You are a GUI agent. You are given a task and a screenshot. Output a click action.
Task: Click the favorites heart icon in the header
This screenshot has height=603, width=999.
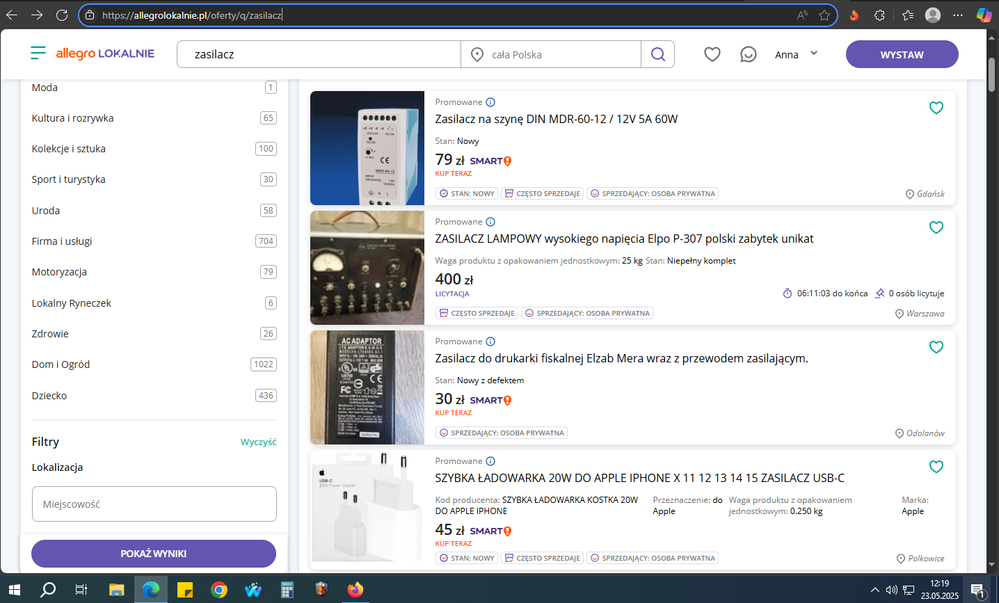(712, 54)
